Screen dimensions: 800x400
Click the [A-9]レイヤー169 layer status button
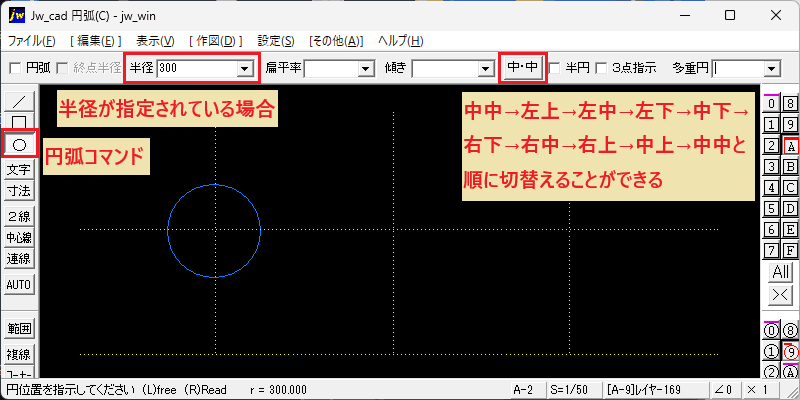656,390
